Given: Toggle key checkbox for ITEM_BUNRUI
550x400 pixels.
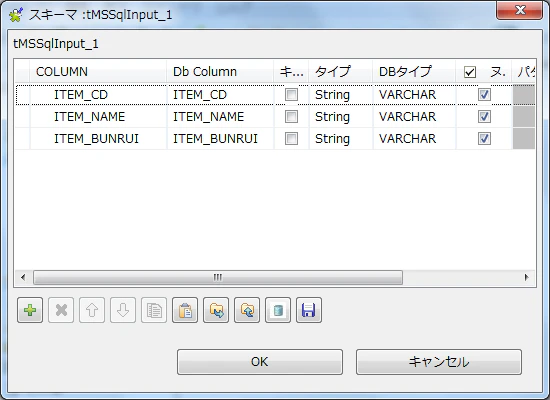Looking at the screenshot, I should 291,139.
